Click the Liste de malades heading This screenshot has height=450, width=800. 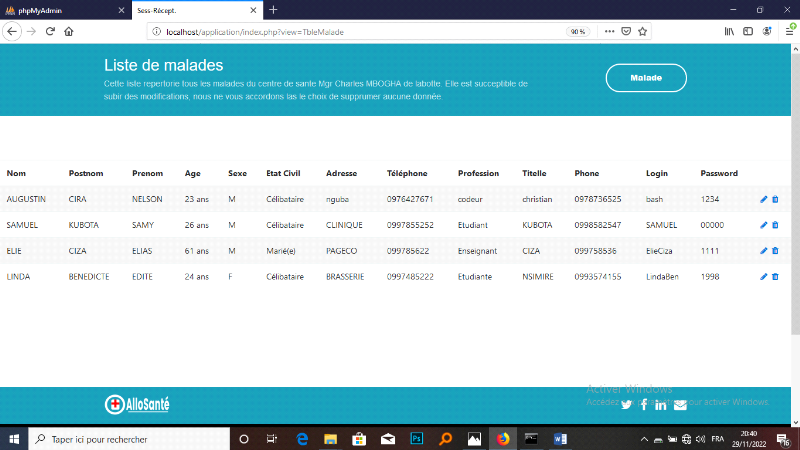(164, 65)
